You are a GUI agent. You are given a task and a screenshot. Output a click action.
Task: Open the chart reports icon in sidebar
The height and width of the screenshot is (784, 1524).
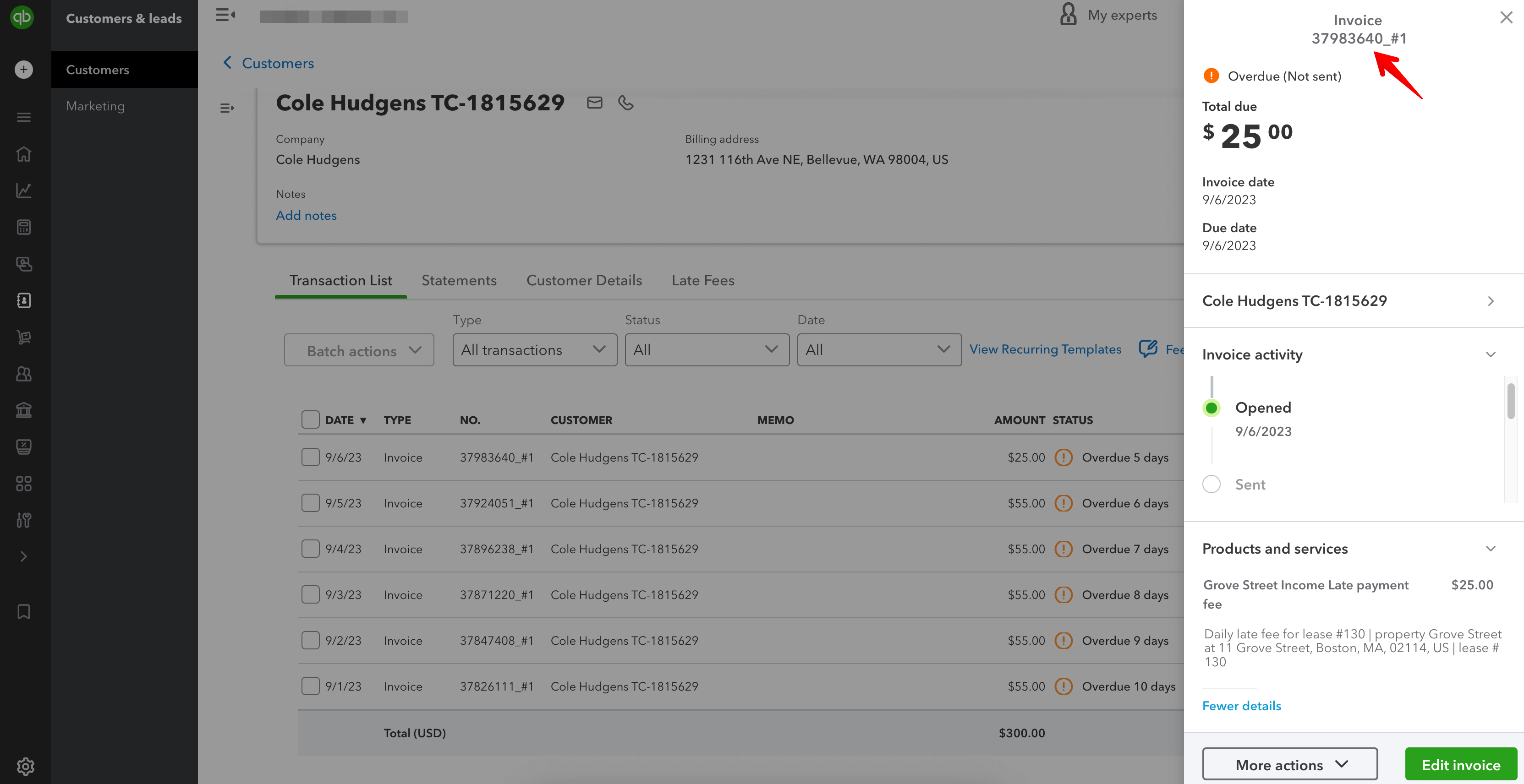(x=24, y=191)
